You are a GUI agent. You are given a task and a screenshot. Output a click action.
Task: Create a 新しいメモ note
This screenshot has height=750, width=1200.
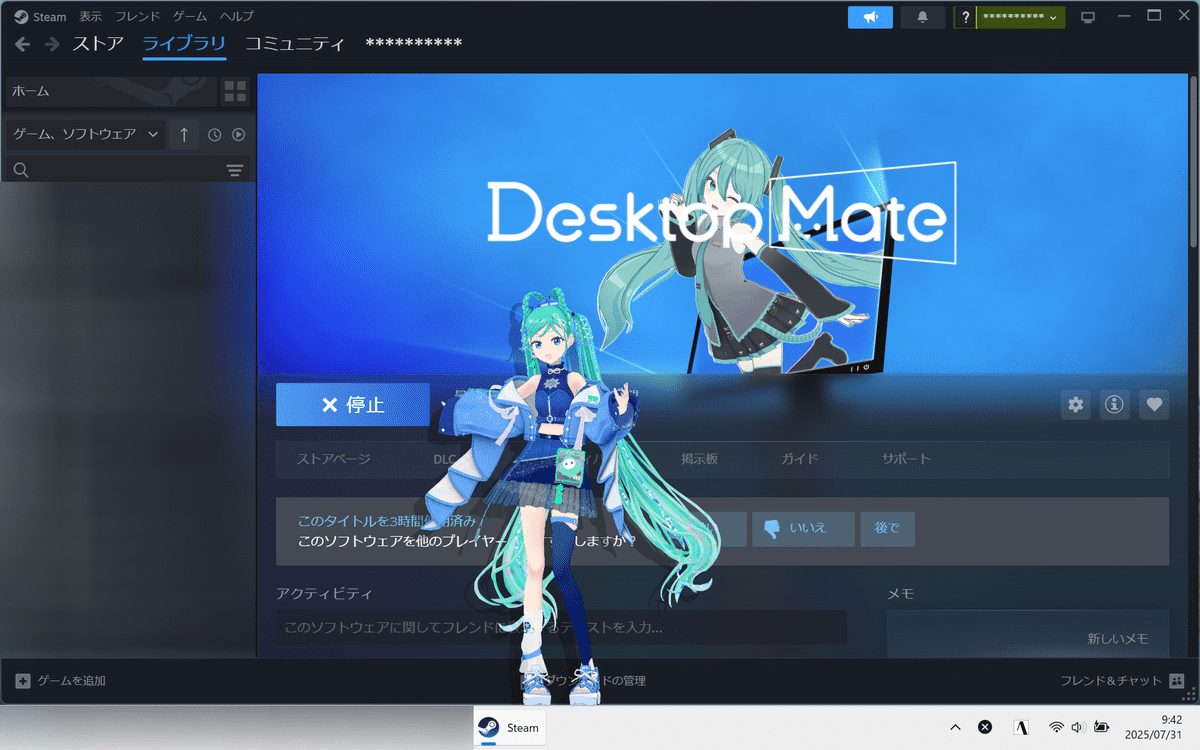[1118, 638]
